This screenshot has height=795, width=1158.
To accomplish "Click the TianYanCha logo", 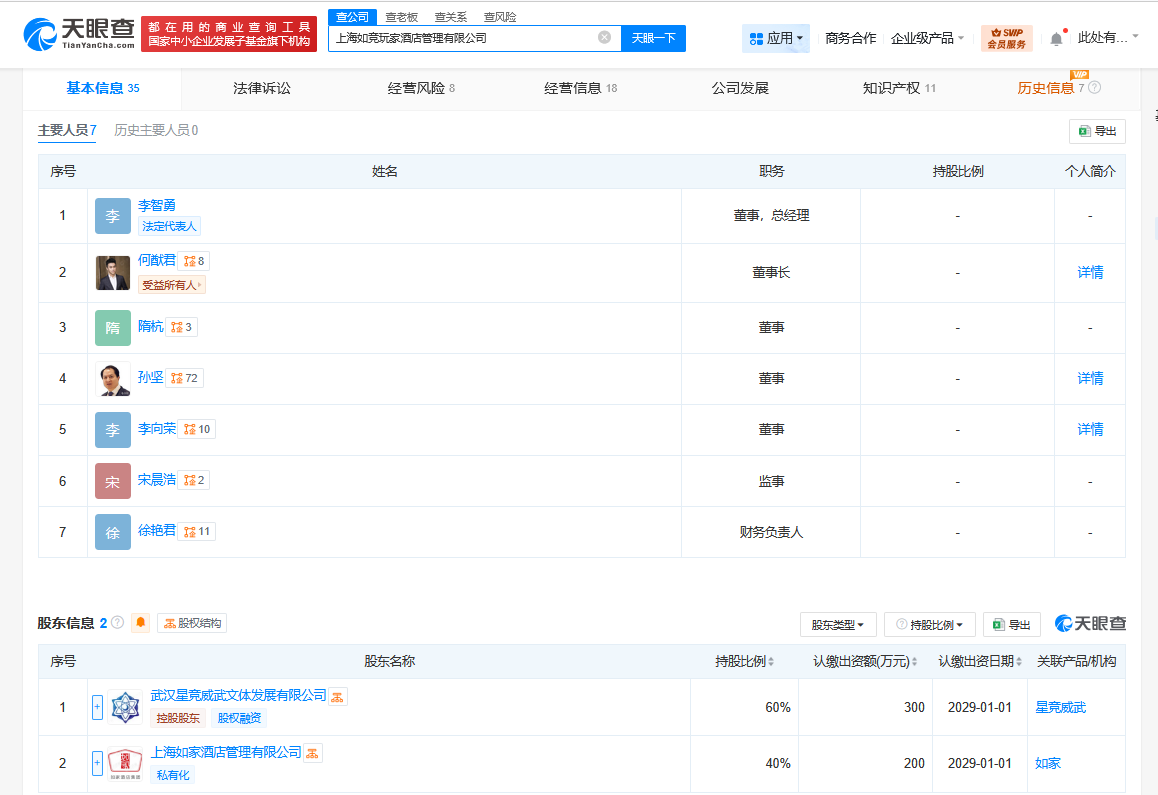I will coord(80,35).
